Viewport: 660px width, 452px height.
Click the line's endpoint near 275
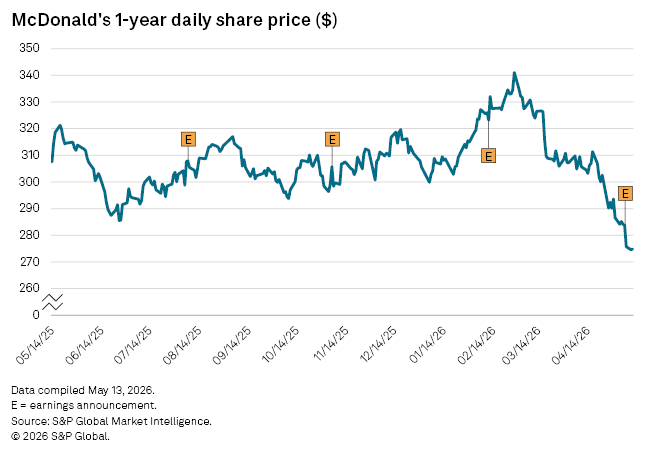pyautogui.click(x=632, y=249)
